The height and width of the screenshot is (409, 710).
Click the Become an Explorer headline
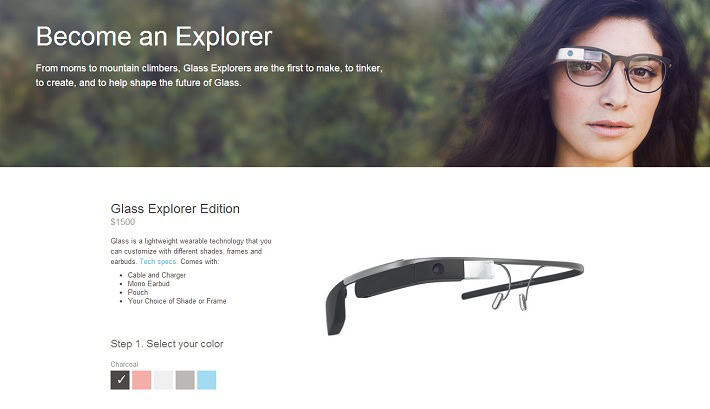[x=154, y=36]
